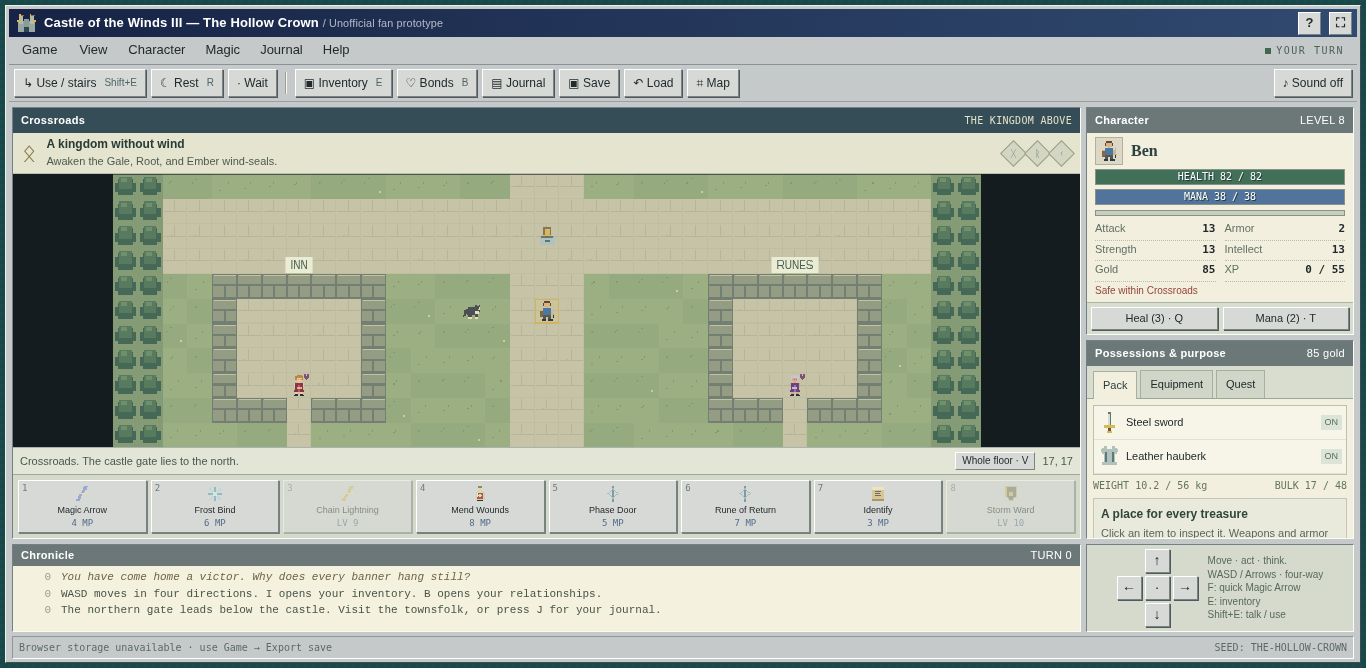The image size is (1366, 668).
Task: Cast the Magic Arrow spell
Action: [82, 506]
